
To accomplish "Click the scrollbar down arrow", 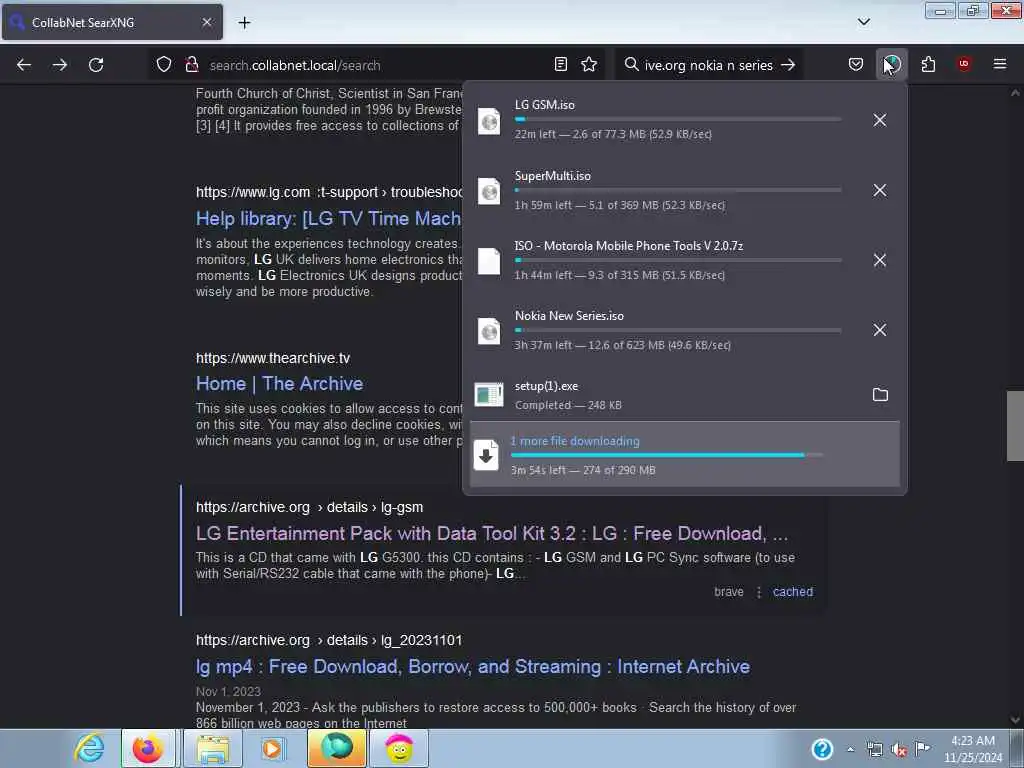I will (x=1015, y=720).
